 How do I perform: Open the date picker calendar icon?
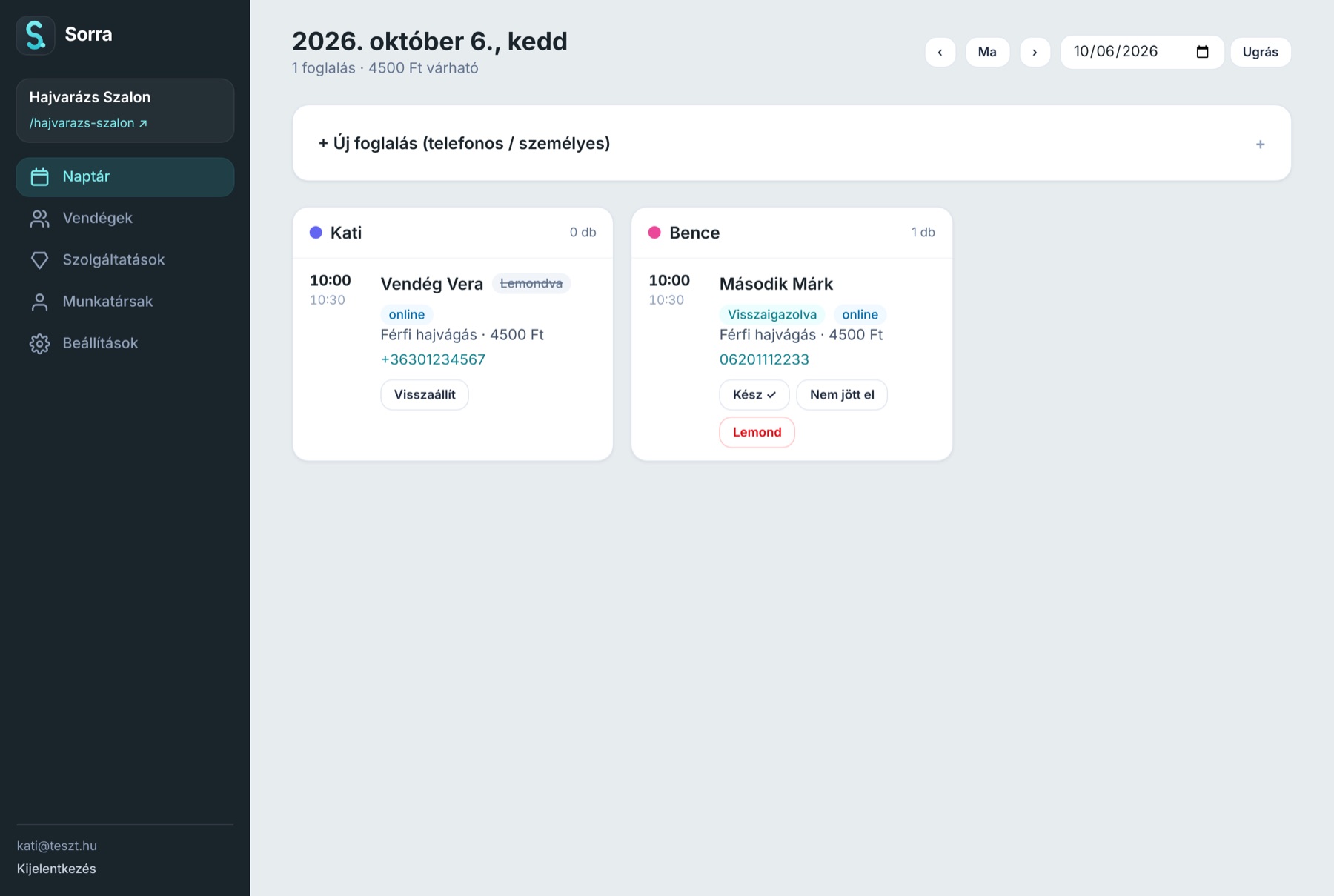[x=1202, y=52]
